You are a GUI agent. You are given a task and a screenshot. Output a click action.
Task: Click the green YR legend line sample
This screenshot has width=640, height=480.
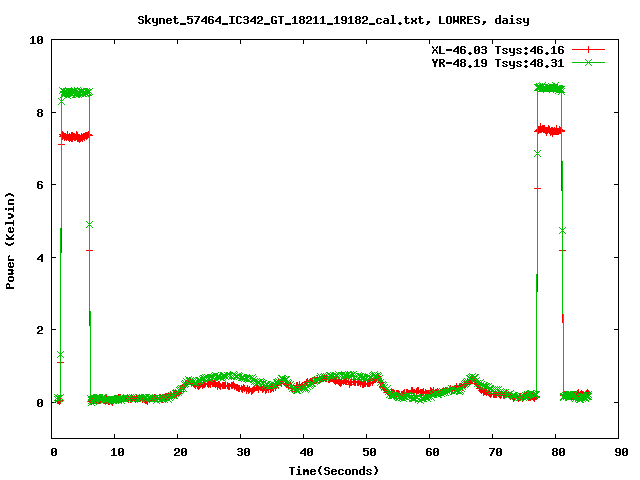pyautogui.click(x=588, y=62)
